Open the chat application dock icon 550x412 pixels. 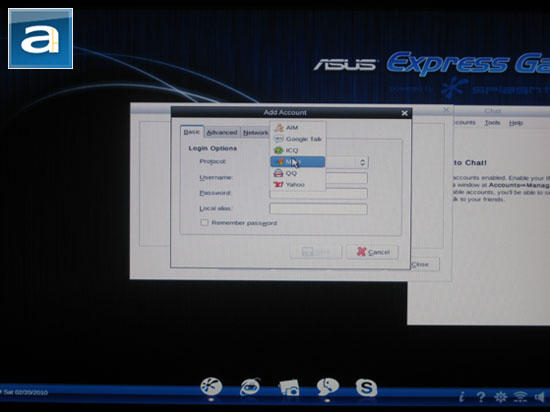point(328,387)
